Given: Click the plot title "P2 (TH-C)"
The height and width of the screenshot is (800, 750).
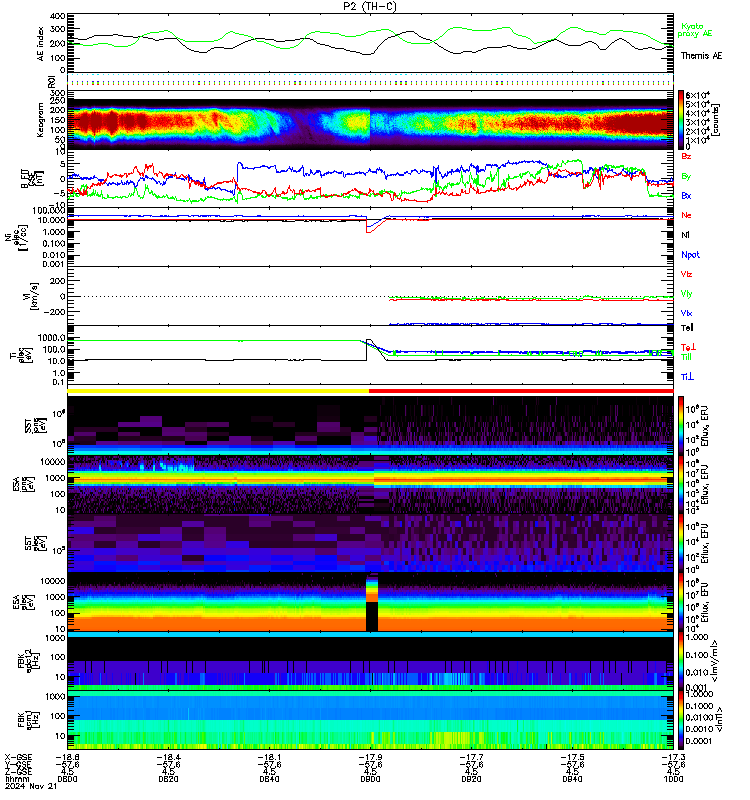Looking at the screenshot, I should 370,6.
